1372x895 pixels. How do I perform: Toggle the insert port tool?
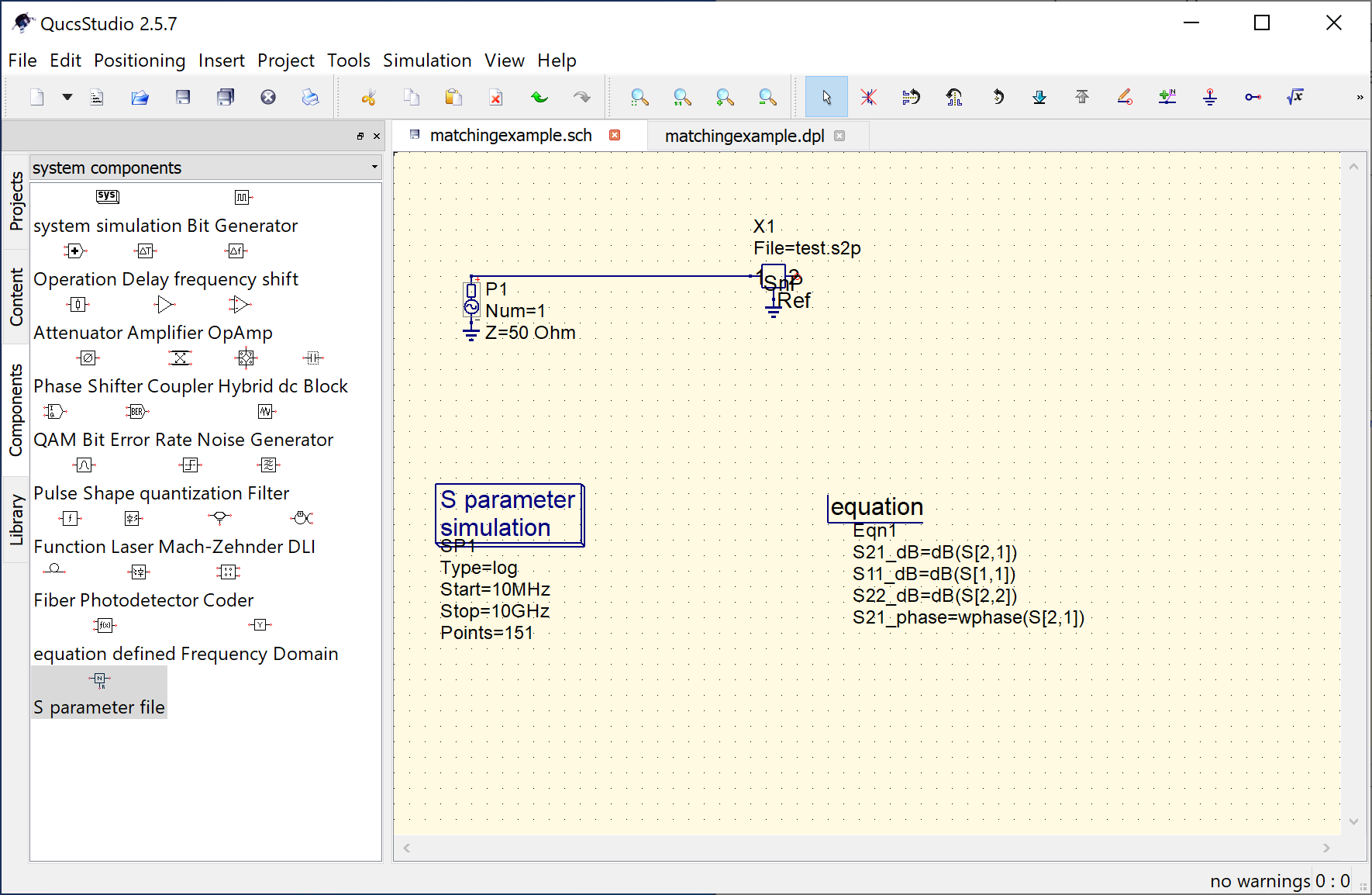(1253, 97)
